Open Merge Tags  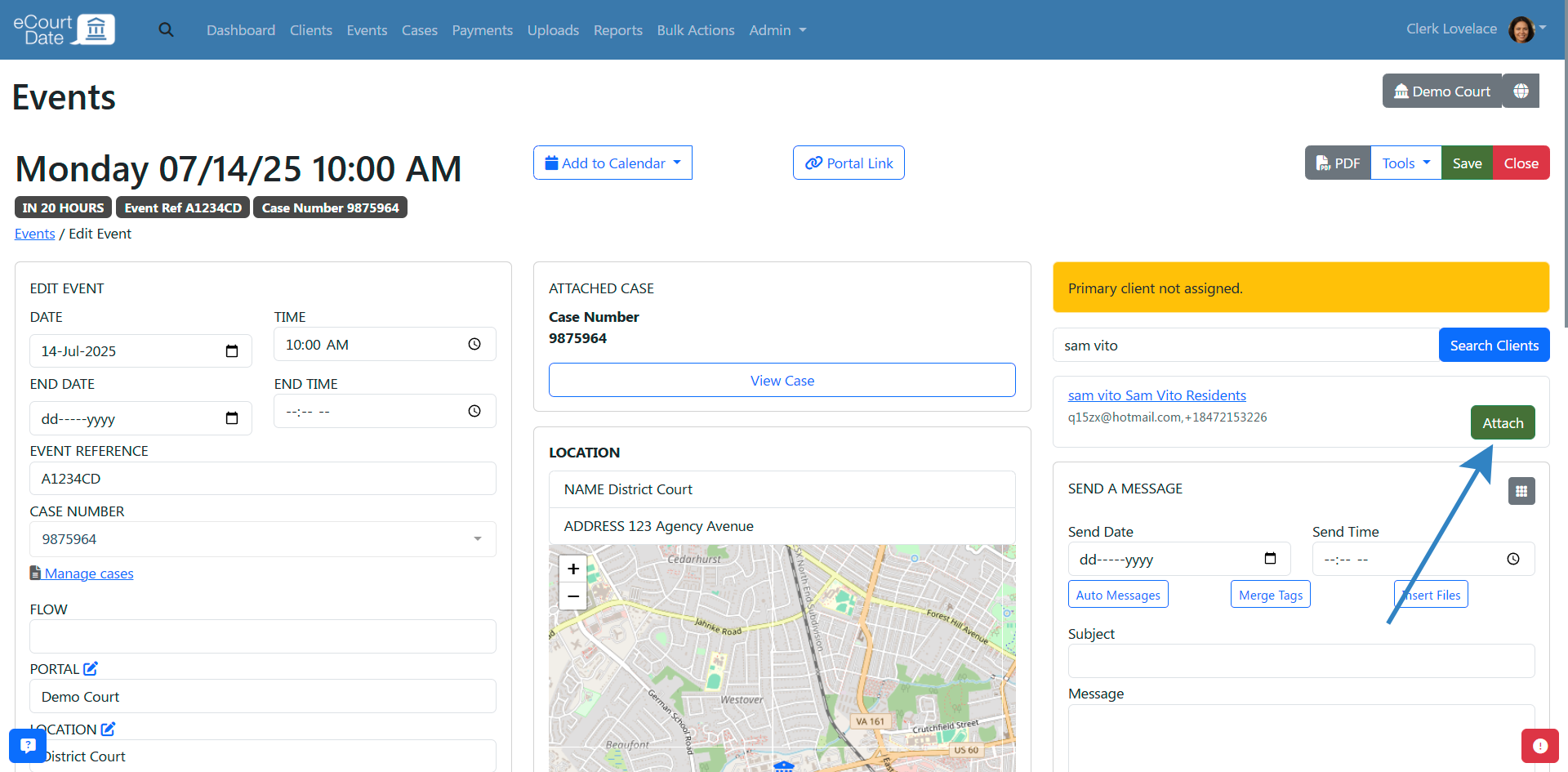pyautogui.click(x=1271, y=595)
